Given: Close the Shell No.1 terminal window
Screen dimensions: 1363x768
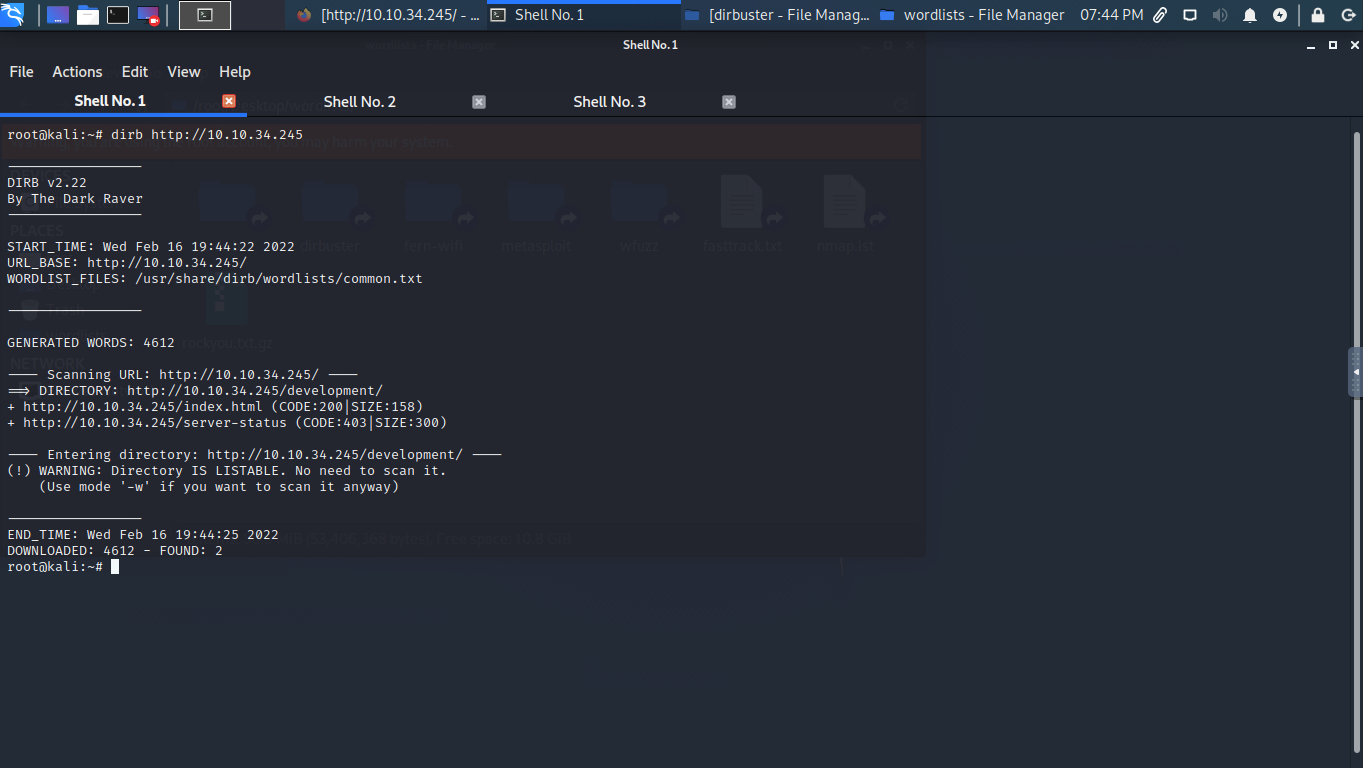Looking at the screenshot, I should tap(1354, 45).
